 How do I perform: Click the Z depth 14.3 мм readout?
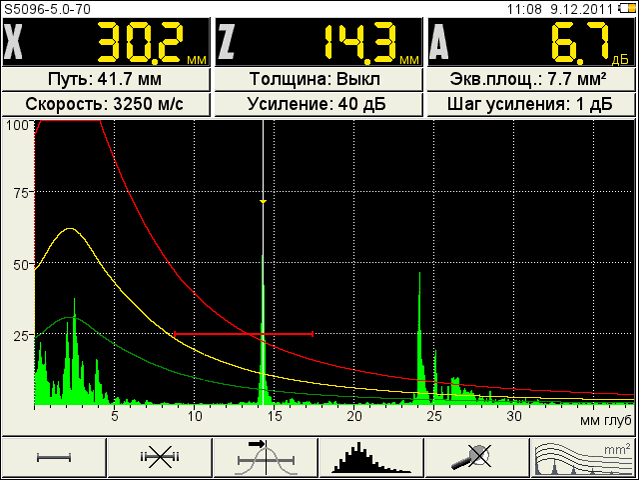coord(319,42)
